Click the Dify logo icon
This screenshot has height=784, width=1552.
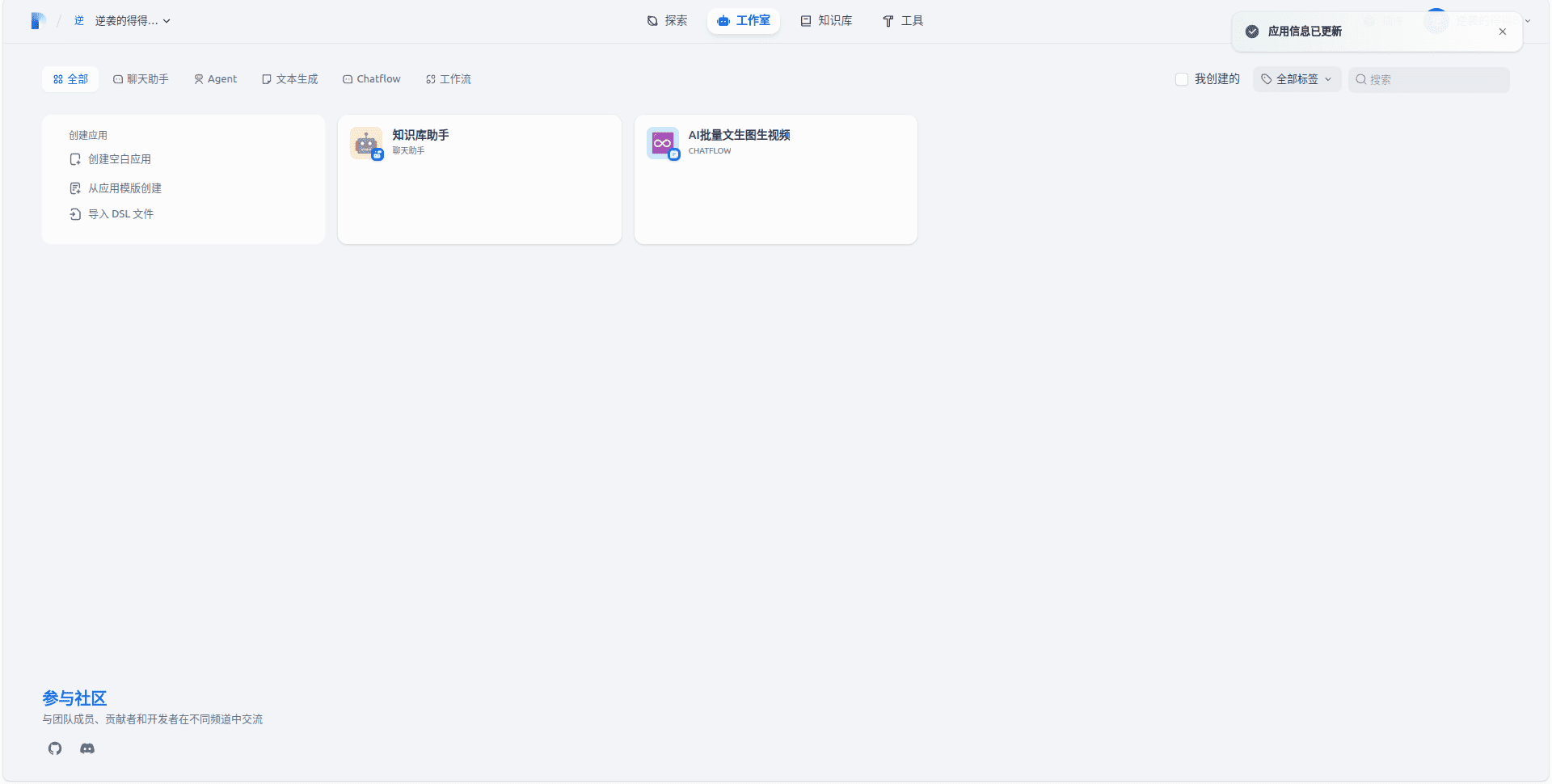[38, 21]
